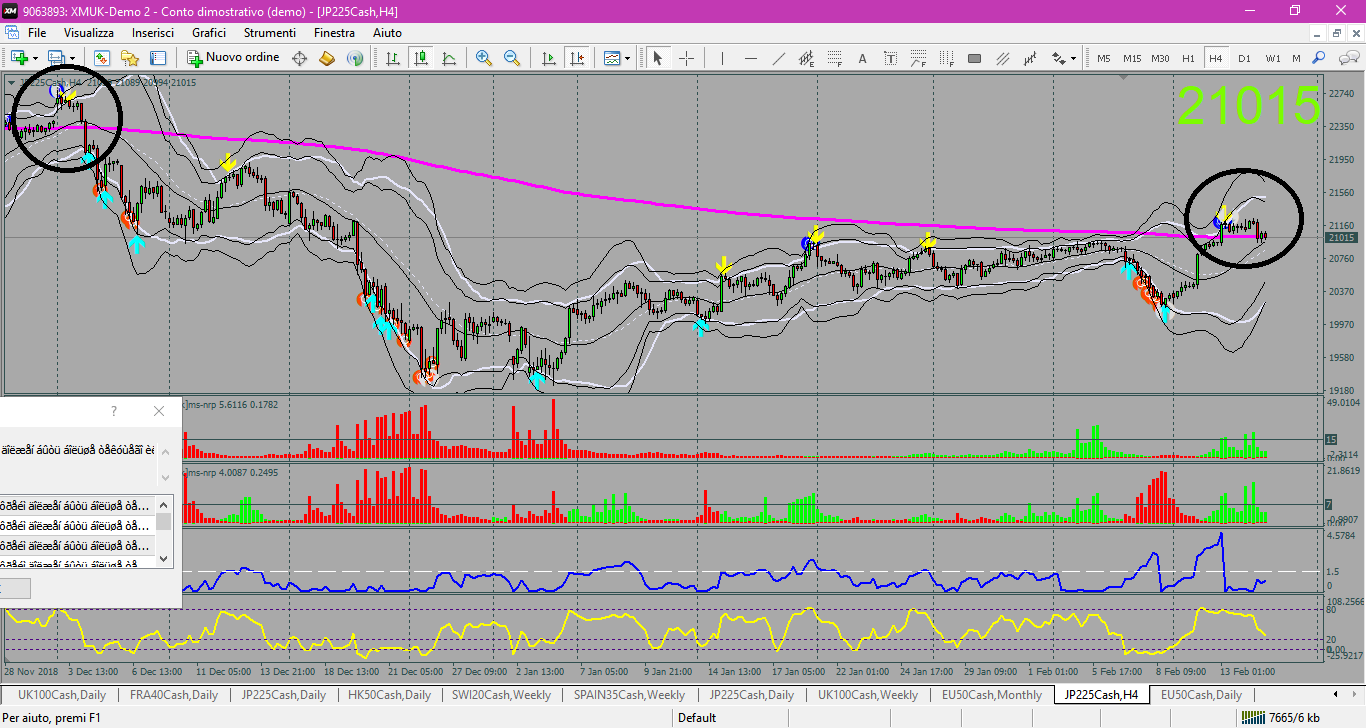Open the Inserisci menu
Screen dimensions: 1366x728
coord(153,33)
